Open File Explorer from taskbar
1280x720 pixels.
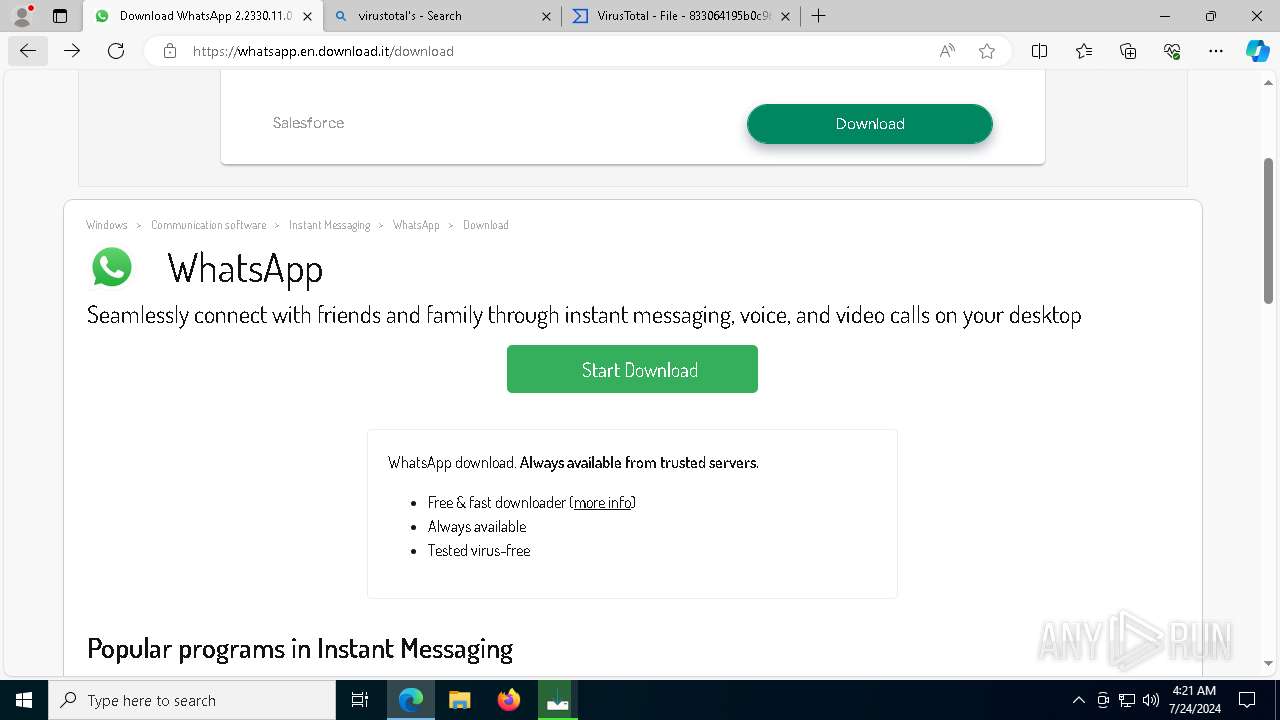[460, 700]
